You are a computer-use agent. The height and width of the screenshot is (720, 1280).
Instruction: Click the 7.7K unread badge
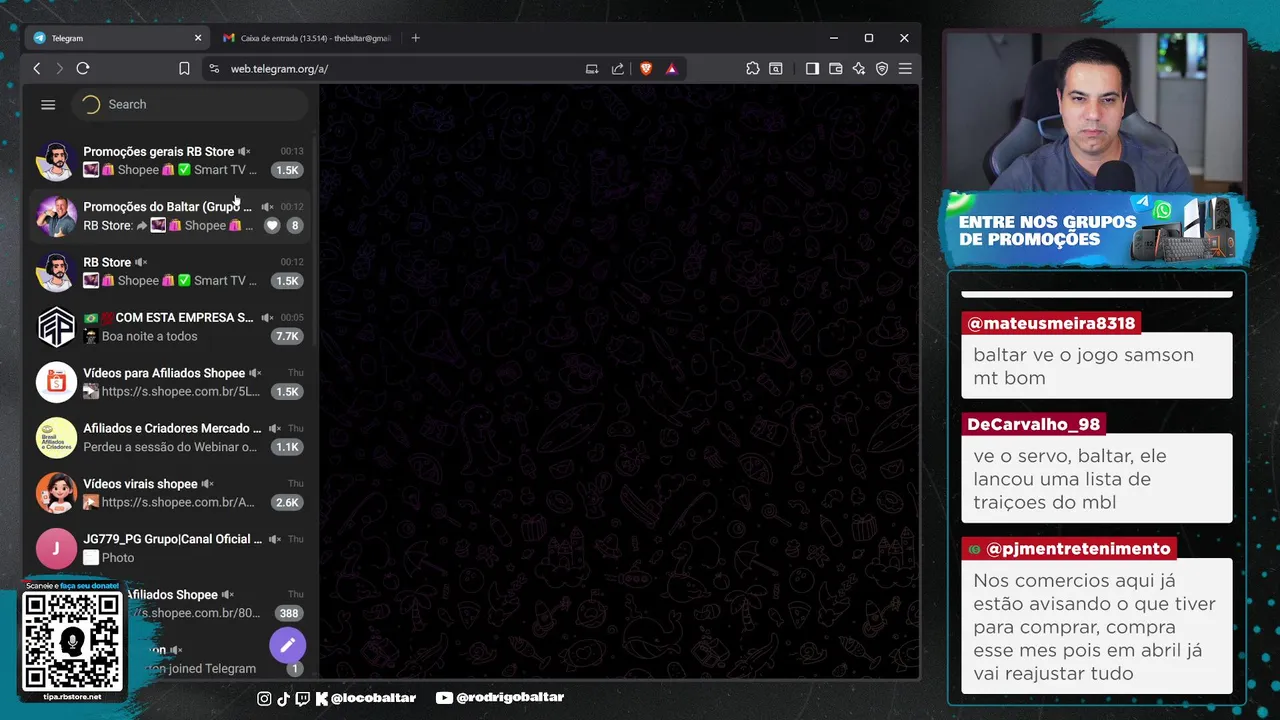pos(288,337)
